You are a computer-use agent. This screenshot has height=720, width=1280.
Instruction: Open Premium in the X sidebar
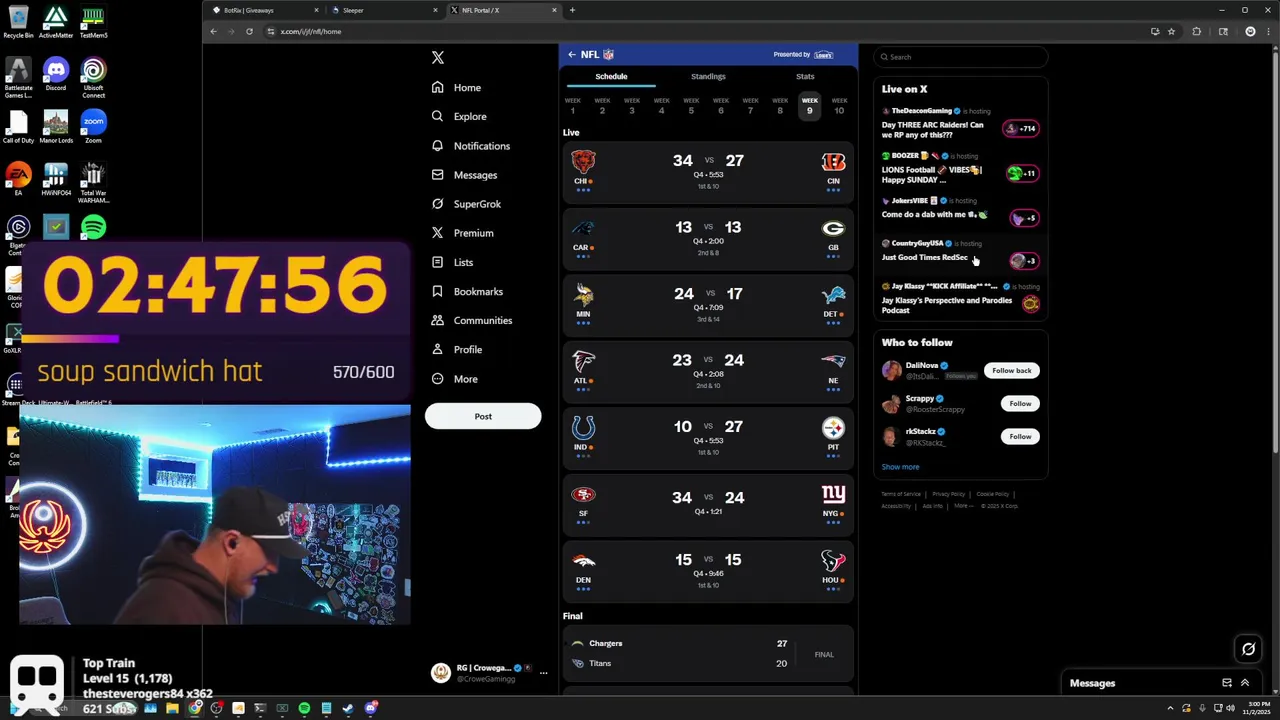click(x=462, y=233)
